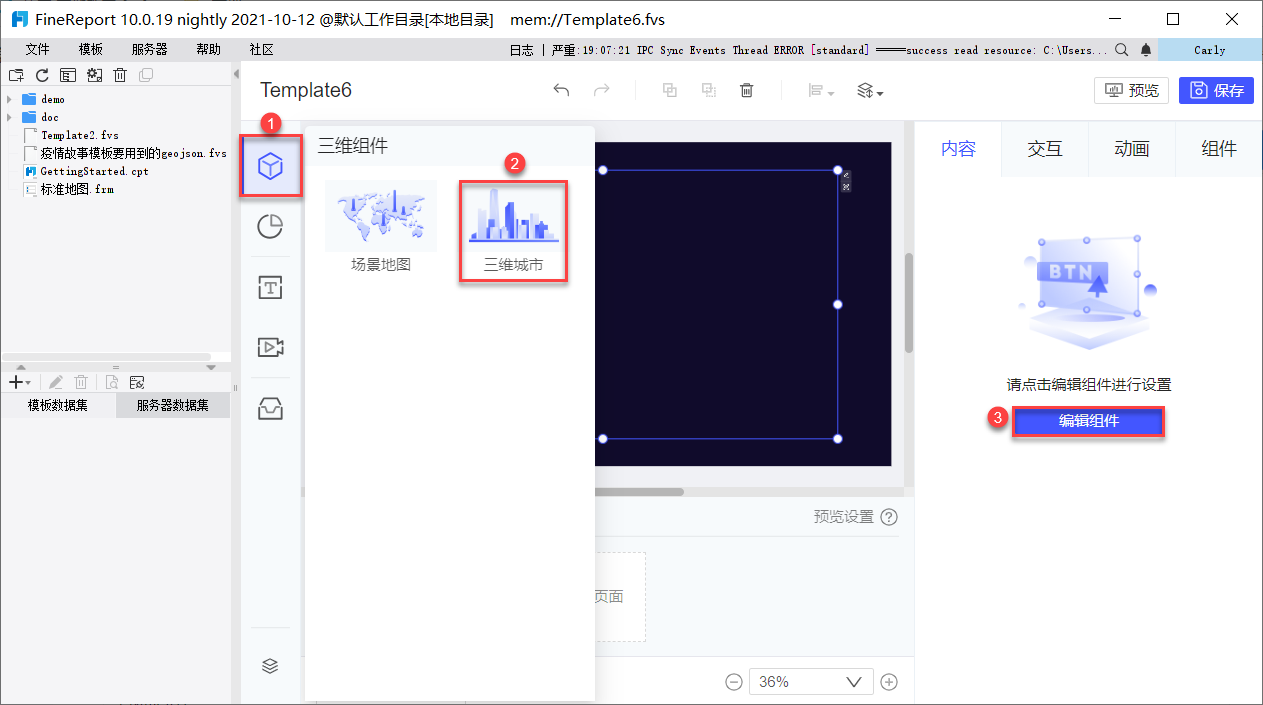The image size is (1263, 705).
Task: Click the template view icon in file toolbar
Action: pyautogui.click(x=68, y=75)
